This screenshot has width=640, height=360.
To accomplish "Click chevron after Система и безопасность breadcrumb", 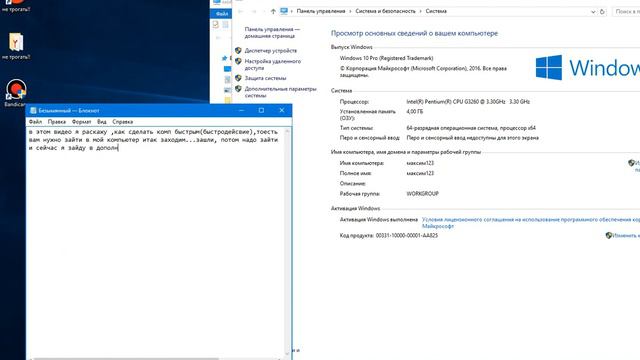I will (420, 11).
